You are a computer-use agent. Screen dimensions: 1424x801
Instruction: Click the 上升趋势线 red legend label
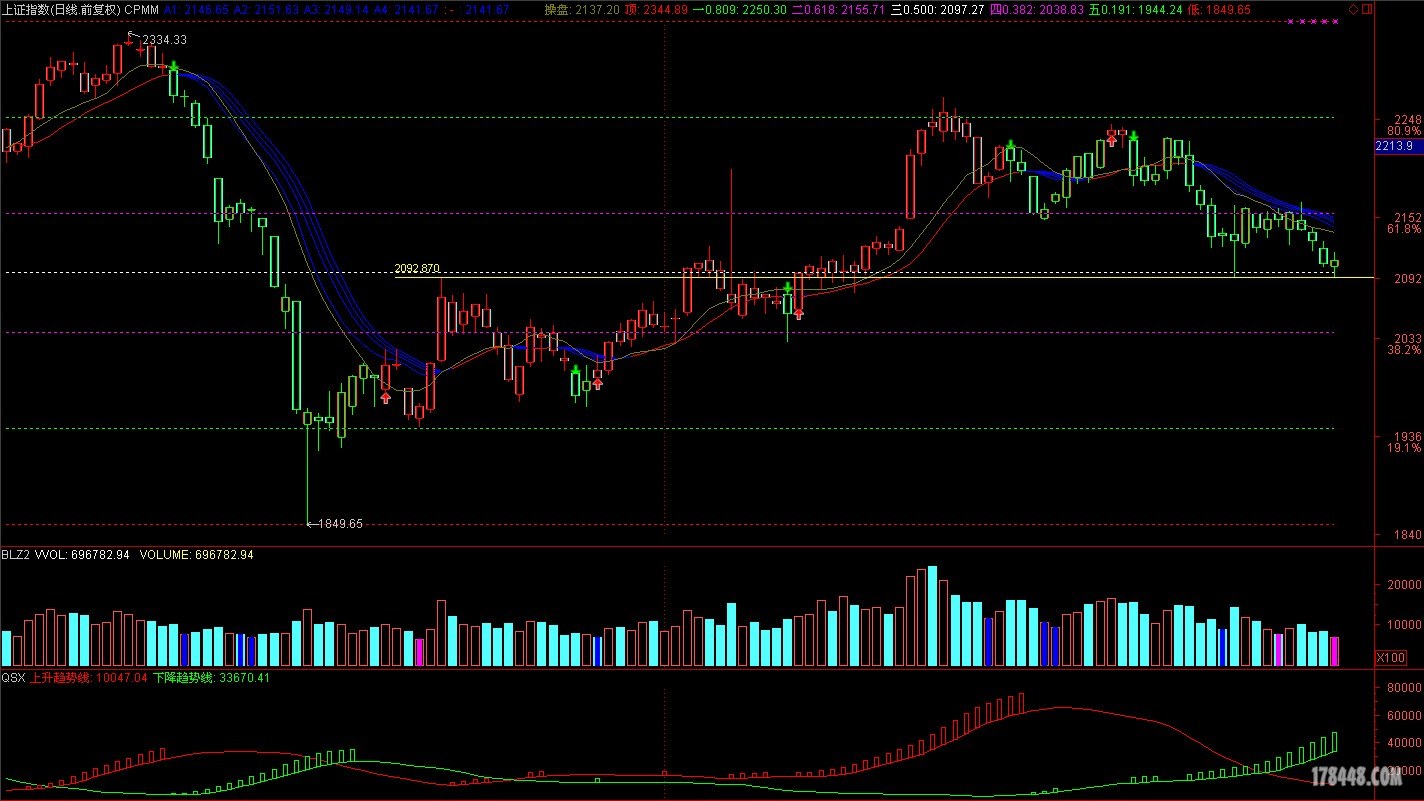(x=60, y=678)
